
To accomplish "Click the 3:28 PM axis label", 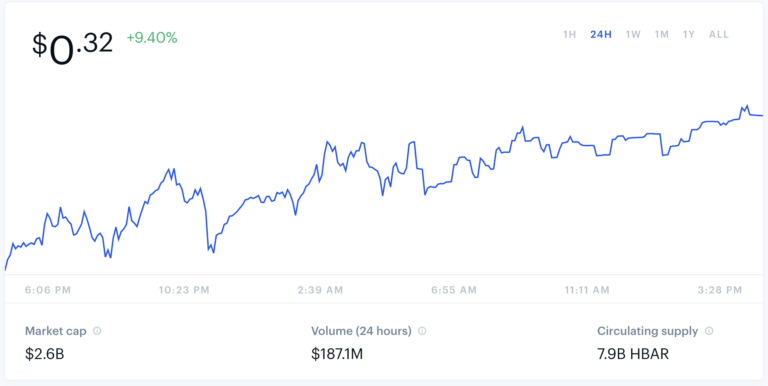I will (720, 290).
